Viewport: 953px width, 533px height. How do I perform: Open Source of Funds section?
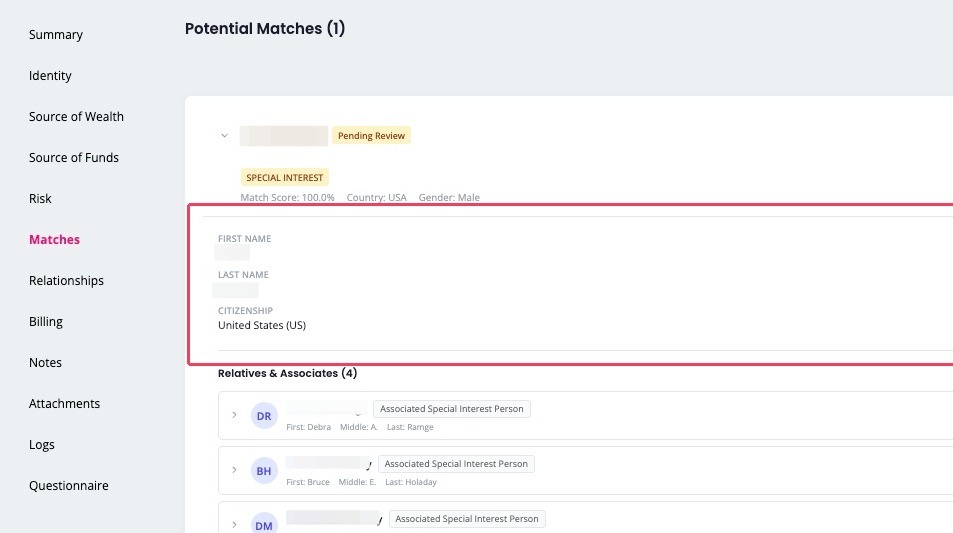coord(74,157)
